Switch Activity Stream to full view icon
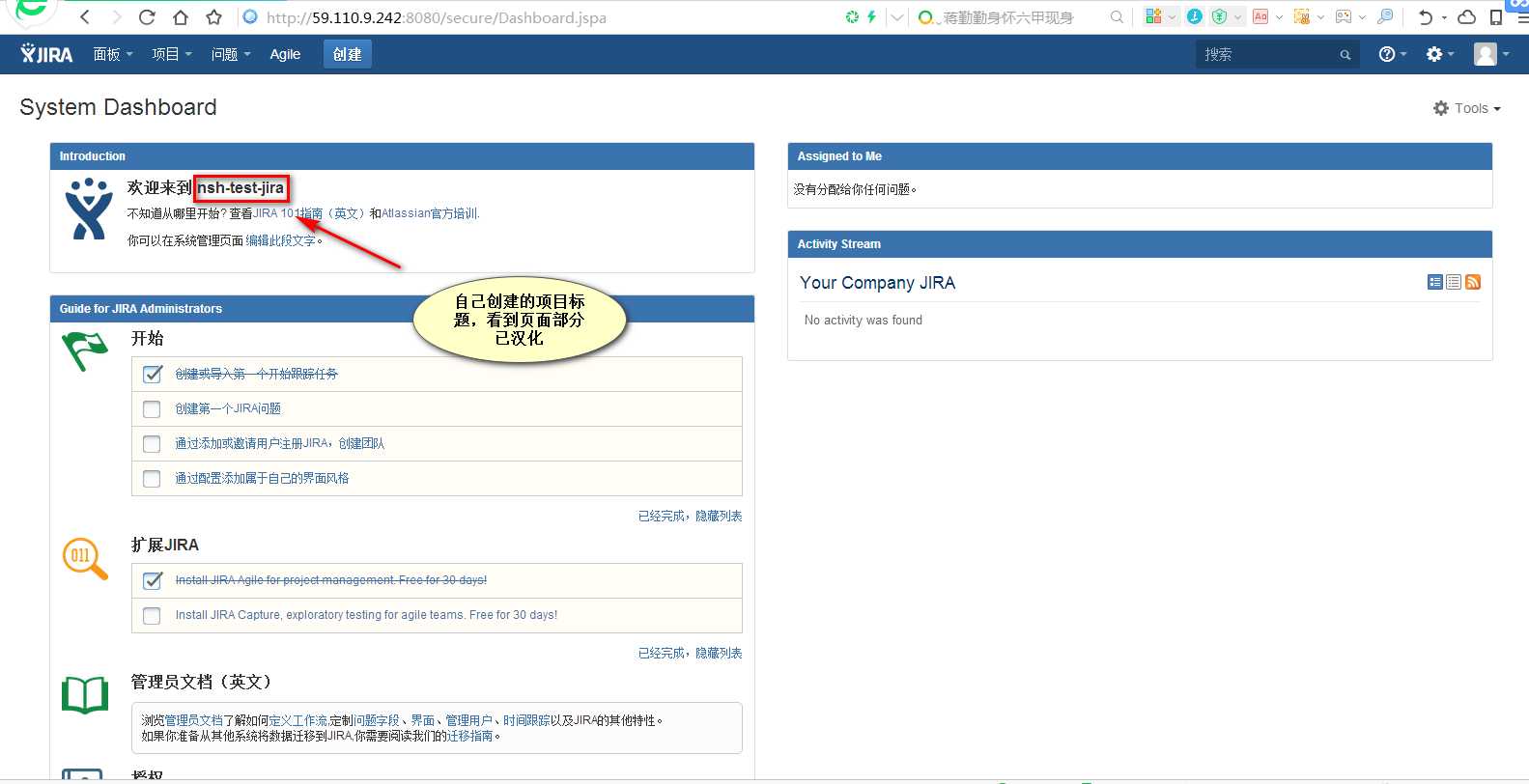 coord(1435,282)
